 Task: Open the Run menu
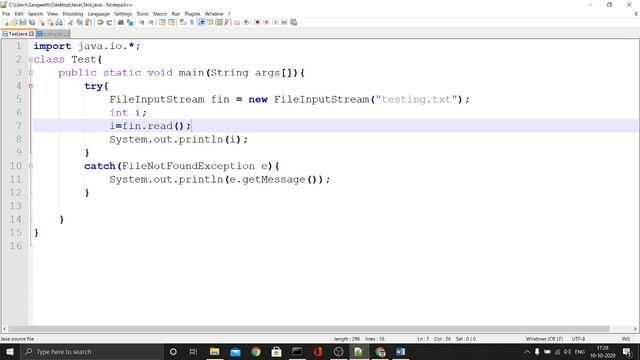[x=176, y=14]
